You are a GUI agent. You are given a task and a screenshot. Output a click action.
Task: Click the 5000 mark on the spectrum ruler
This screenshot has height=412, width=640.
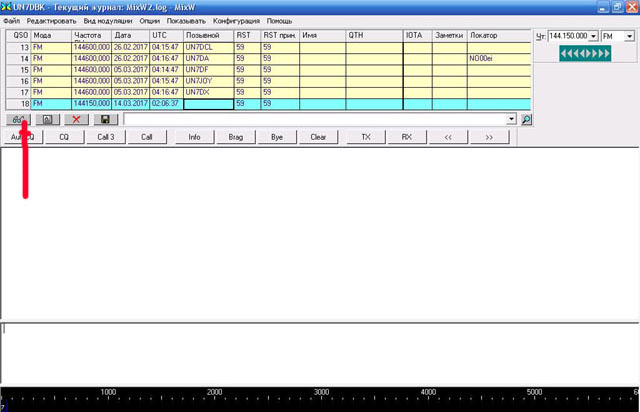[534, 392]
